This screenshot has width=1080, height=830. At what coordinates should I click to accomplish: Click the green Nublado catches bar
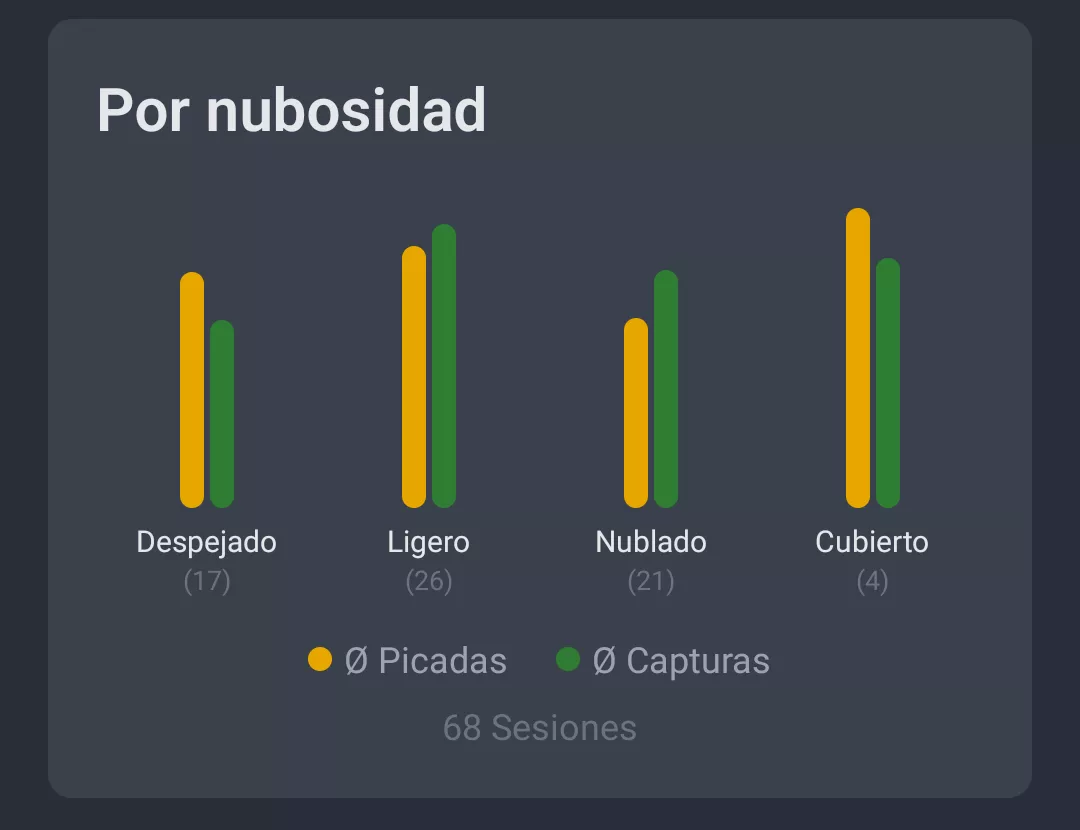tap(666, 389)
